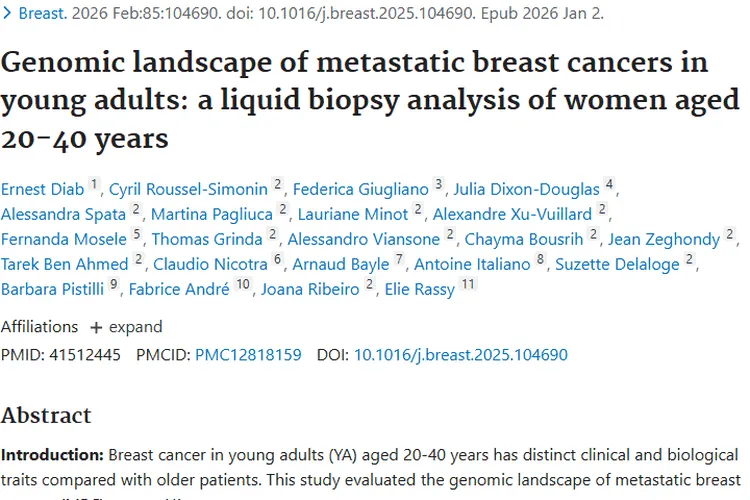Click affiliation superscript 1 after Ernest Diab
The height and width of the screenshot is (500, 750).
click(94, 184)
